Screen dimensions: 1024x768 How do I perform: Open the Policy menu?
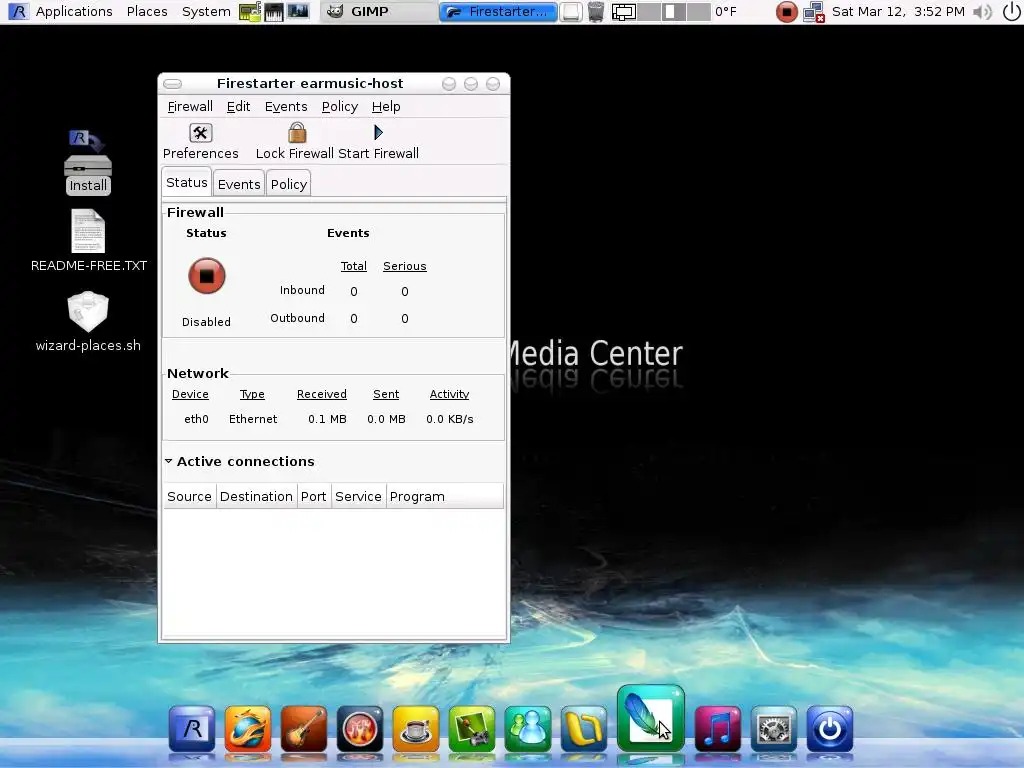pyautogui.click(x=340, y=106)
